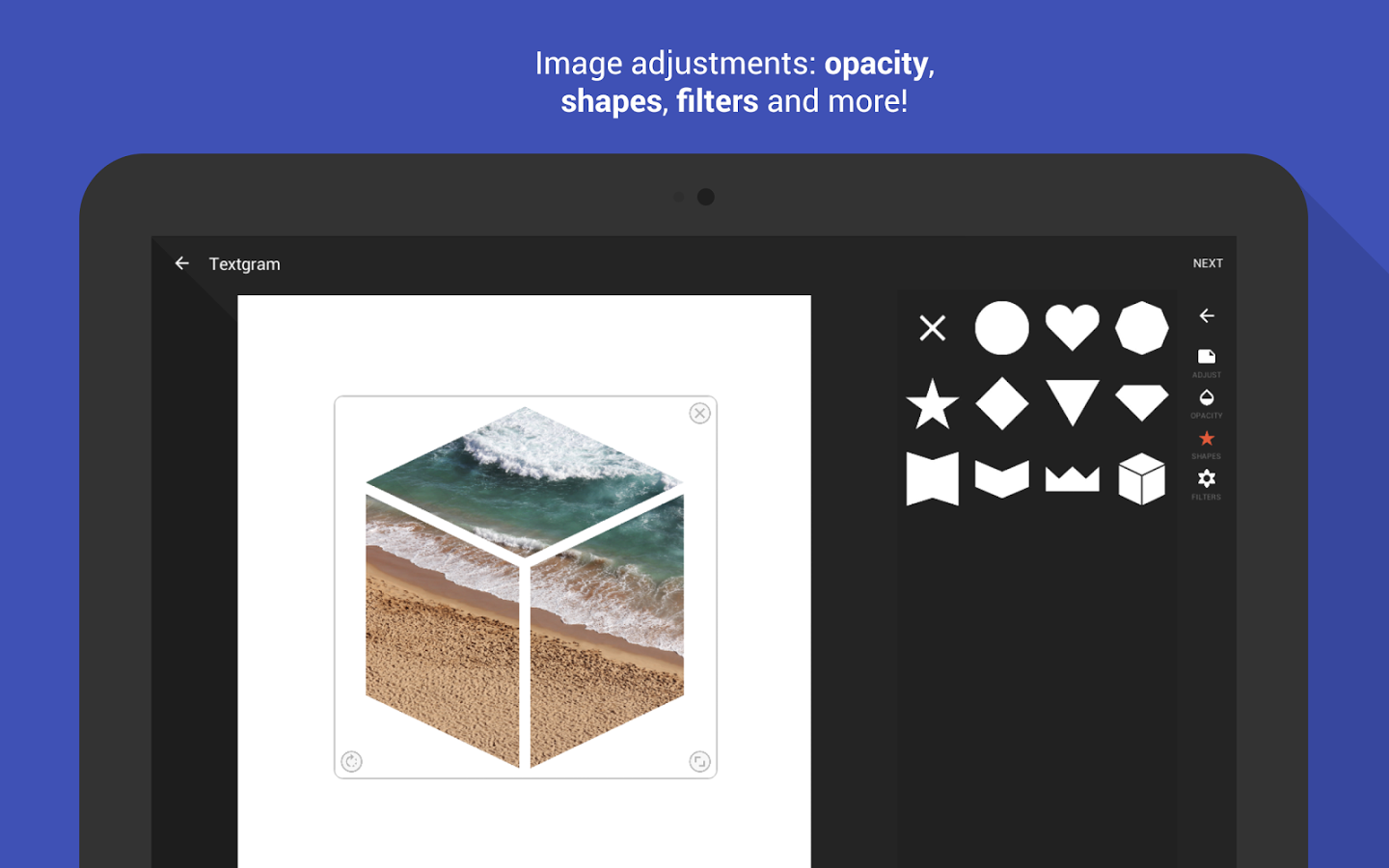Choose the gem diamond shape
This screenshot has width=1389, height=868.
[1142, 403]
